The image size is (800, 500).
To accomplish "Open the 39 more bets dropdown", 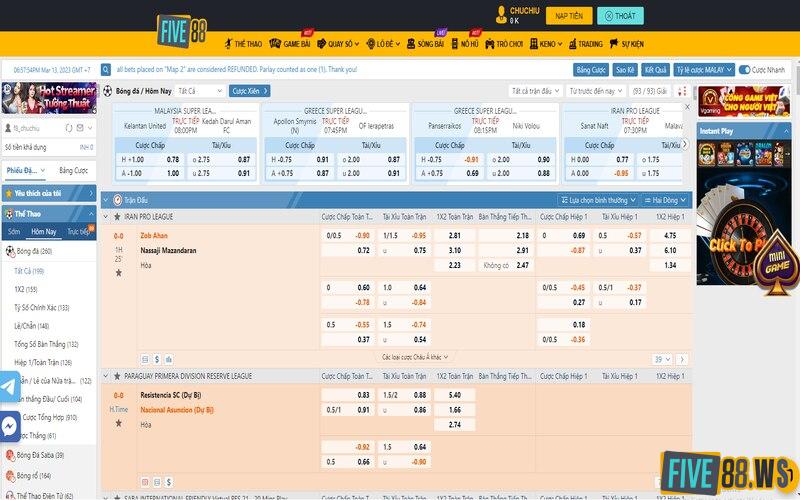I will coord(662,360).
